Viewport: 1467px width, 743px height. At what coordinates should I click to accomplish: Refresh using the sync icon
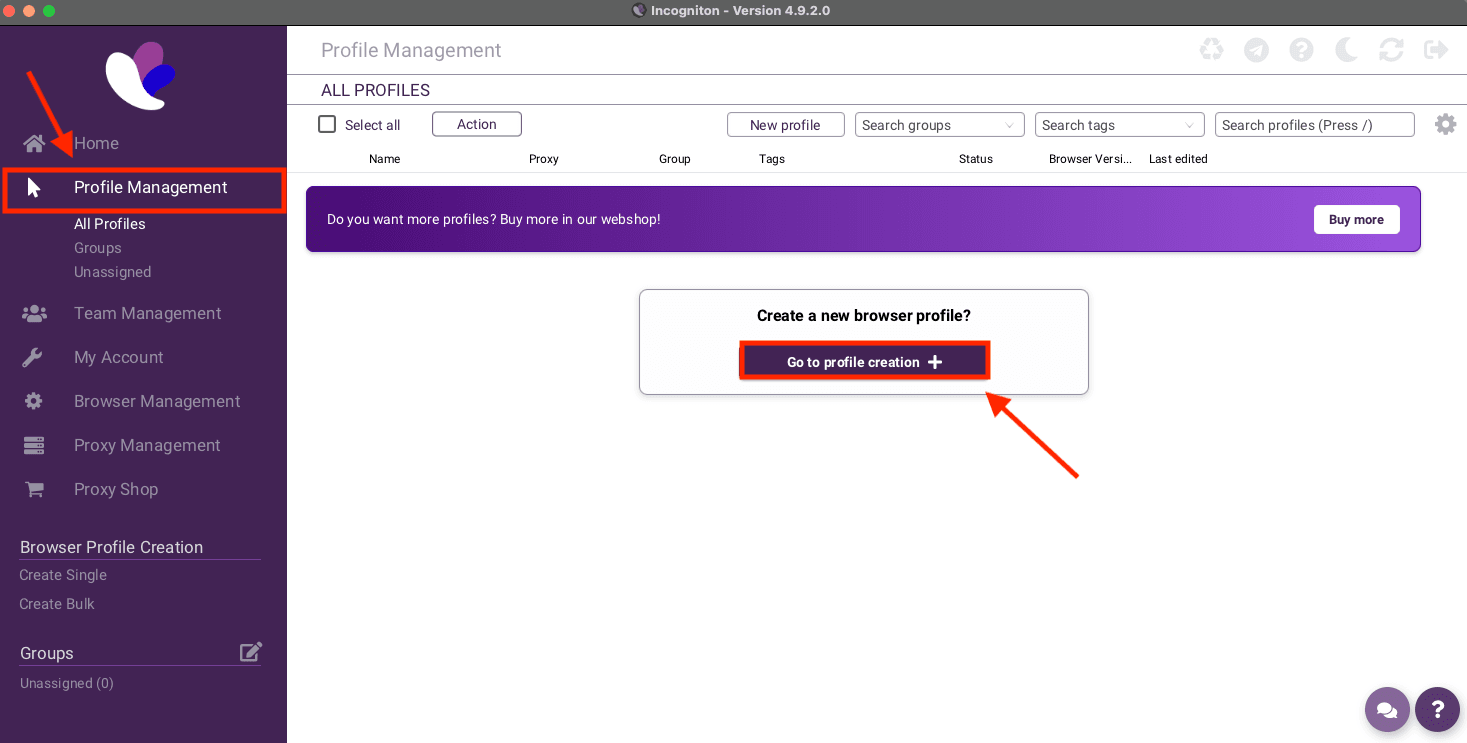click(x=1391, y=49)
